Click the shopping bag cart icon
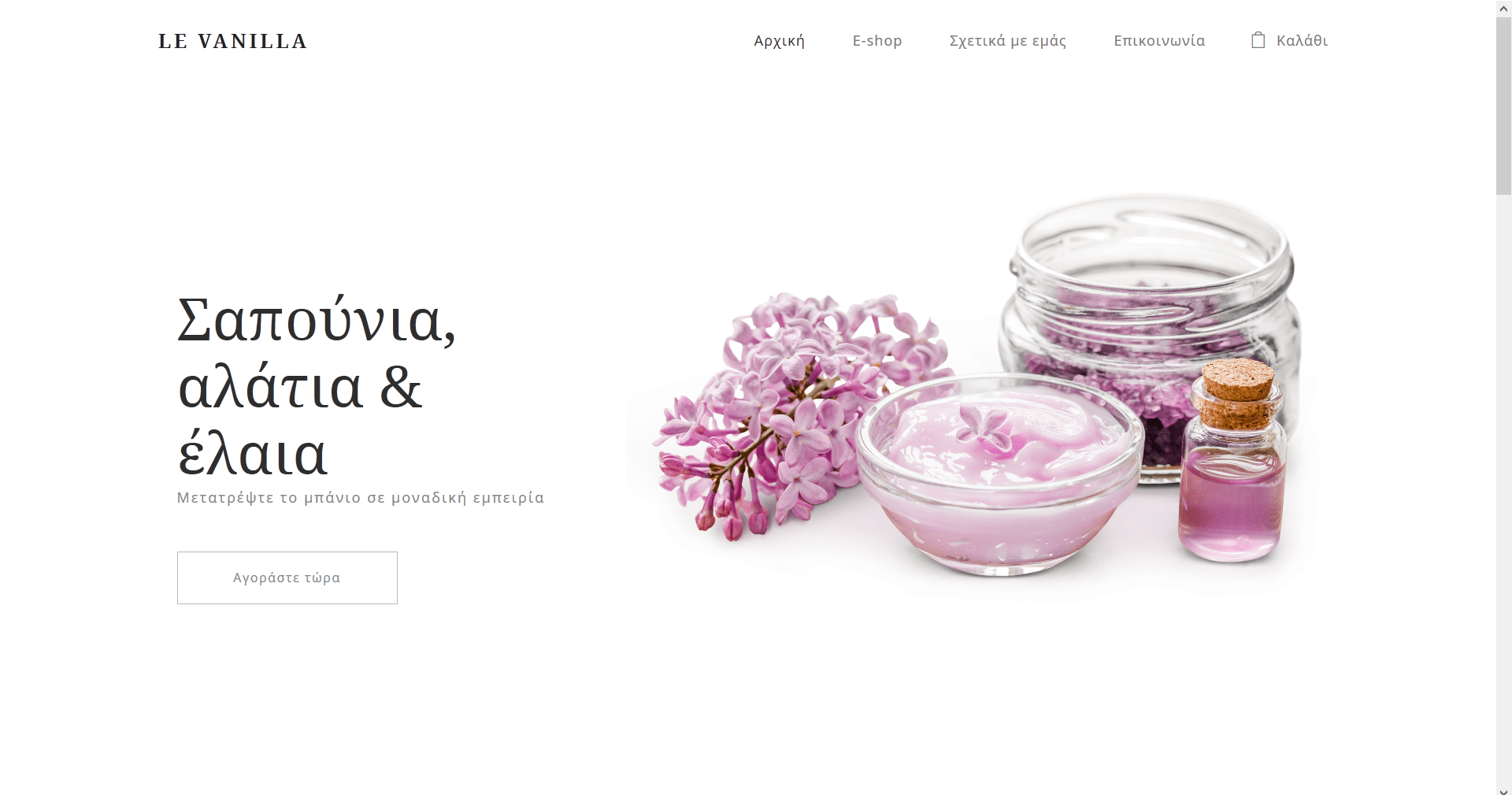The height and width of the screenshot is (795, 1512). 1258,40
